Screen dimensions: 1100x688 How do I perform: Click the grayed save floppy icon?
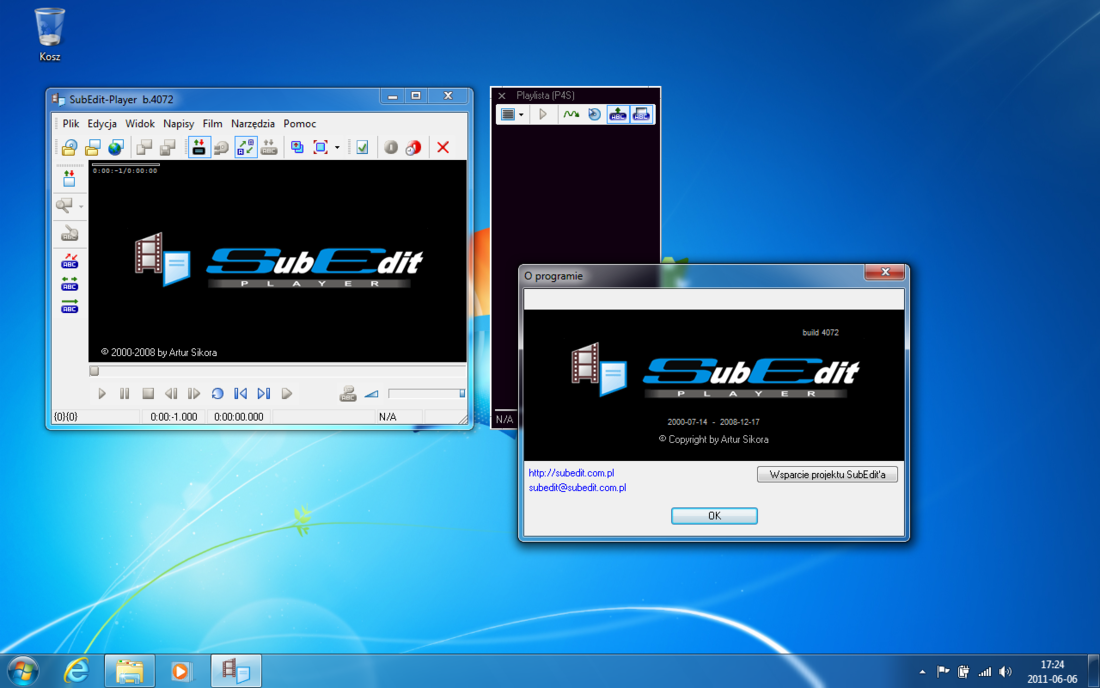(x=168, y=147)
